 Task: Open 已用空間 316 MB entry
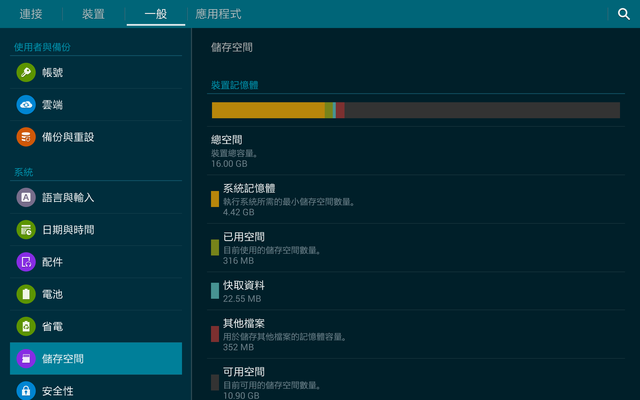416,248
